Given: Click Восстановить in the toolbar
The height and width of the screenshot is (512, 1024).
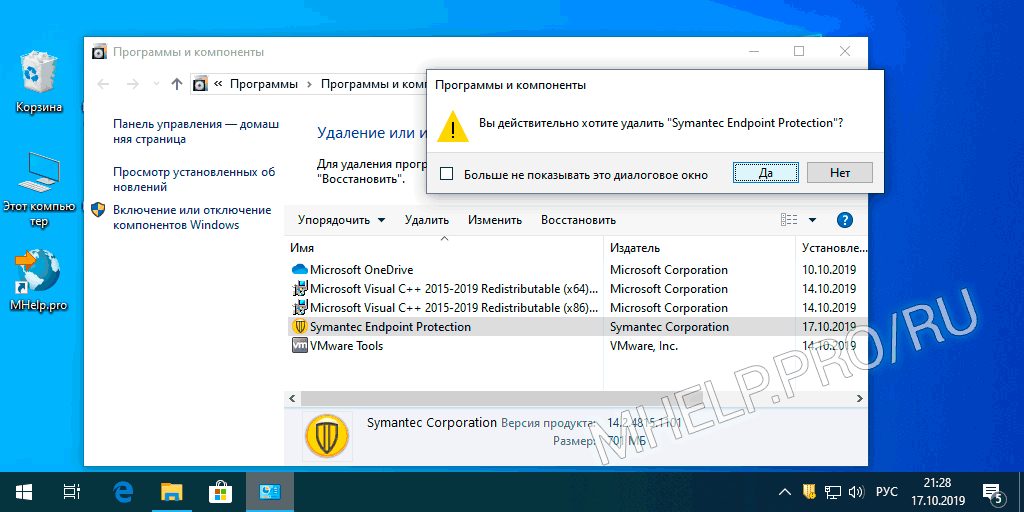Looking at the screenshot, I should point(578,220).
